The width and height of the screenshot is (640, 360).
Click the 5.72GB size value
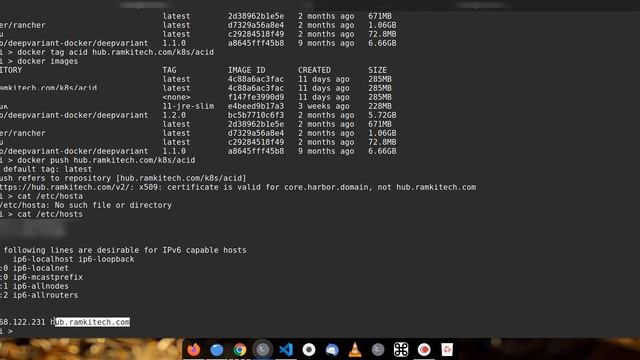coord(382,115)
